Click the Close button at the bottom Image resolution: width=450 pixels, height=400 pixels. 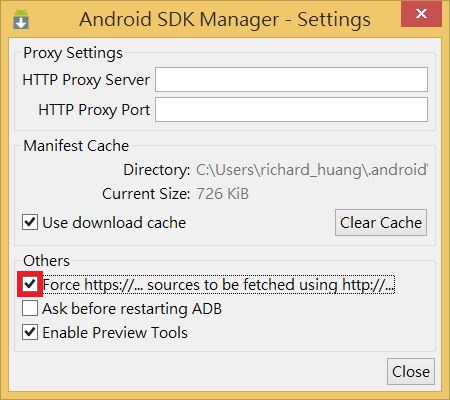click(x=411, y=372)
